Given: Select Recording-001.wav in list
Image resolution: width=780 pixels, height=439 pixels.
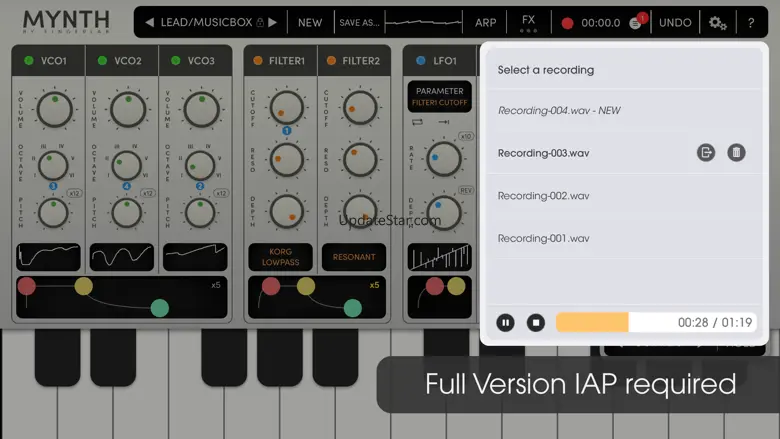Looking at the screenshot, I should [624, 239].
